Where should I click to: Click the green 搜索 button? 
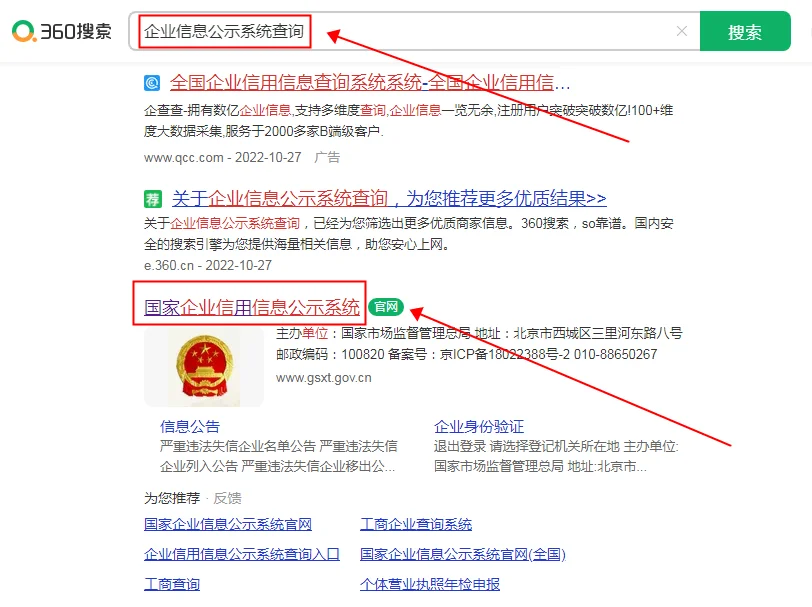pyautogui.click(x=745, y=31)
